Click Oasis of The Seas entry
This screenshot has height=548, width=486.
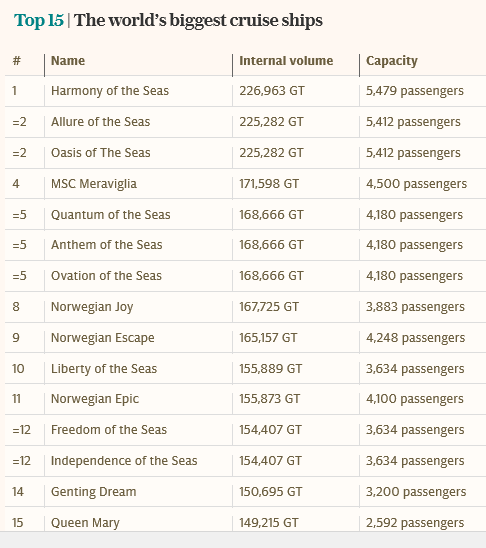click(x=101, y=153)
